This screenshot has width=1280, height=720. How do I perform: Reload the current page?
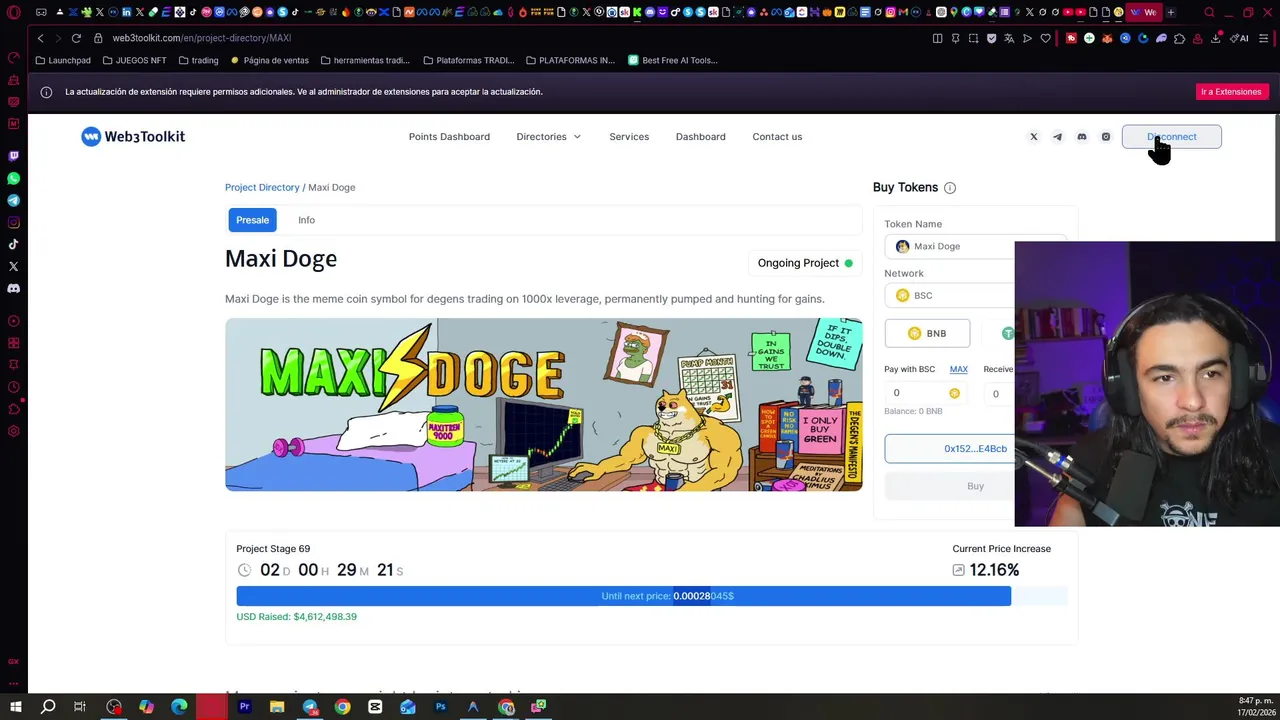point(76,38)
